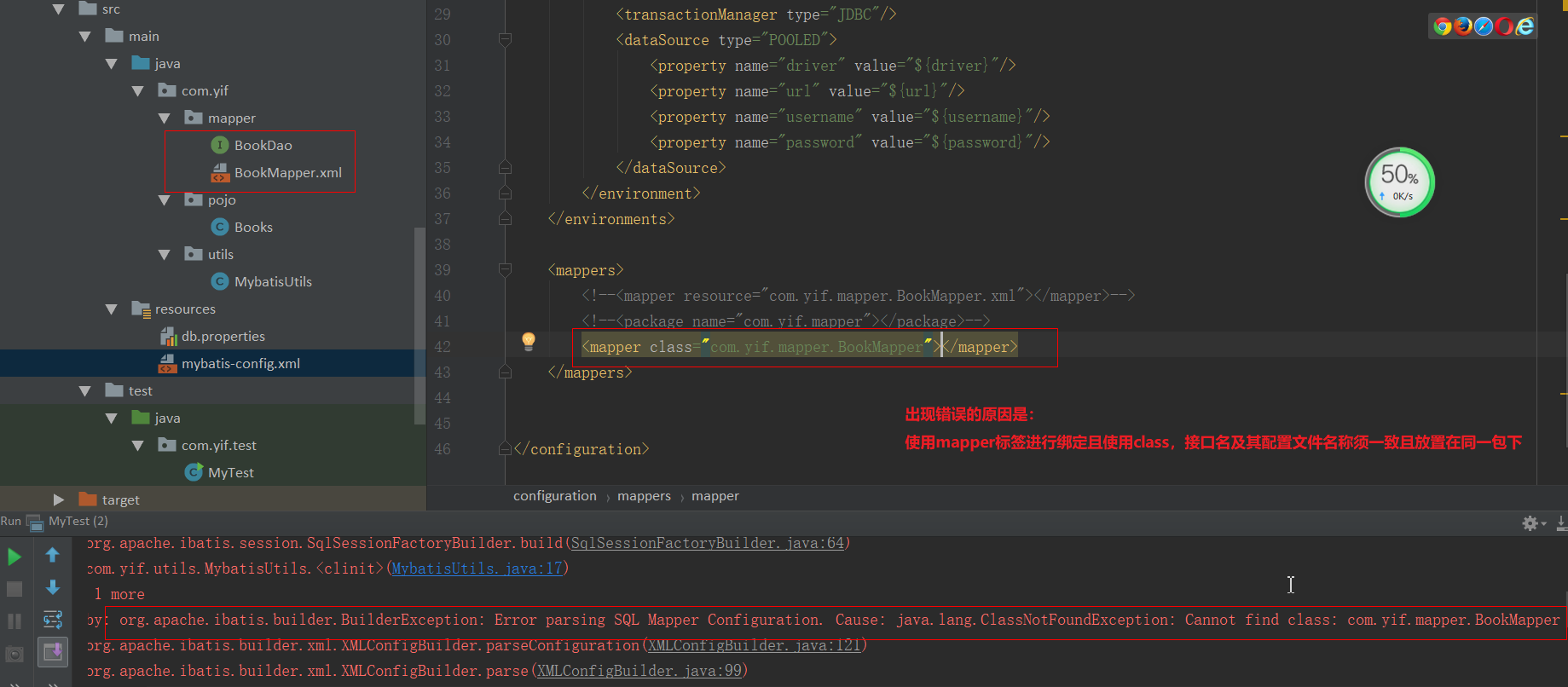Click the BookMapper.xml file icon
The image size is (1568, 687).
pyautogui.click(x=220, y=172)
